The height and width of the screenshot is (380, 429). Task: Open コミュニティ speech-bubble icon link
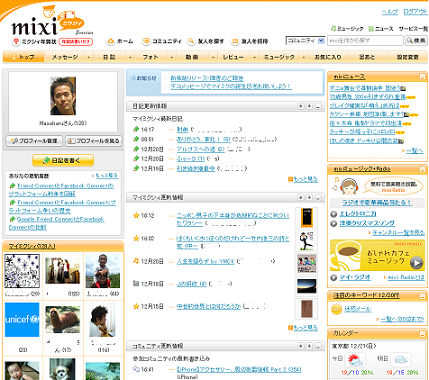[x=162, y=41]
